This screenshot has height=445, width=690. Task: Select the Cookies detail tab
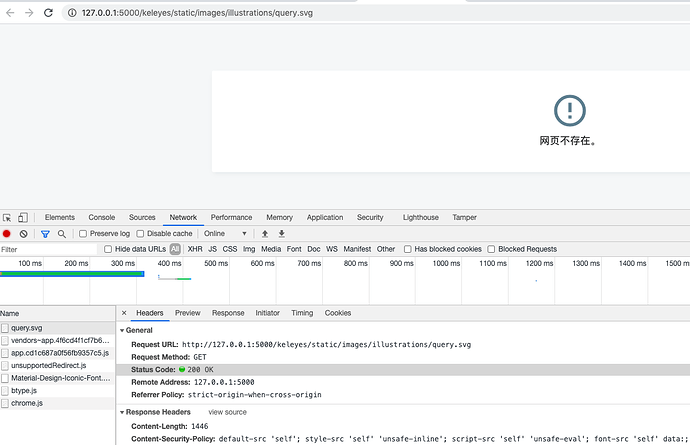(338, 313)
